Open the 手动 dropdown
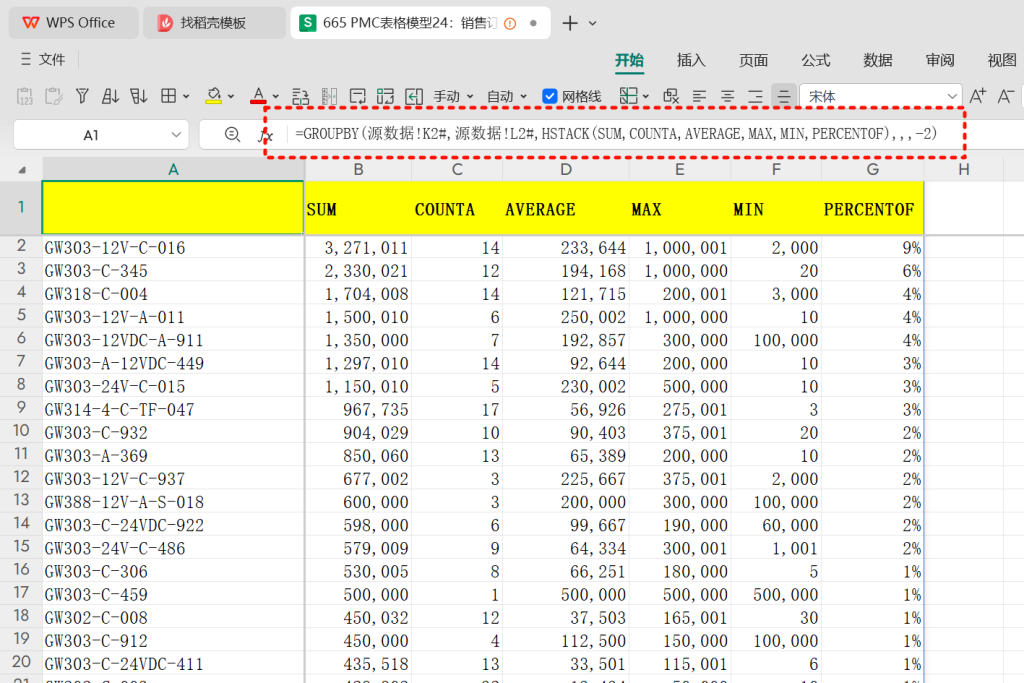Image resolution: width=1024 pixels, height=683 pixels. pyautogui.click(x=454, y=97)
